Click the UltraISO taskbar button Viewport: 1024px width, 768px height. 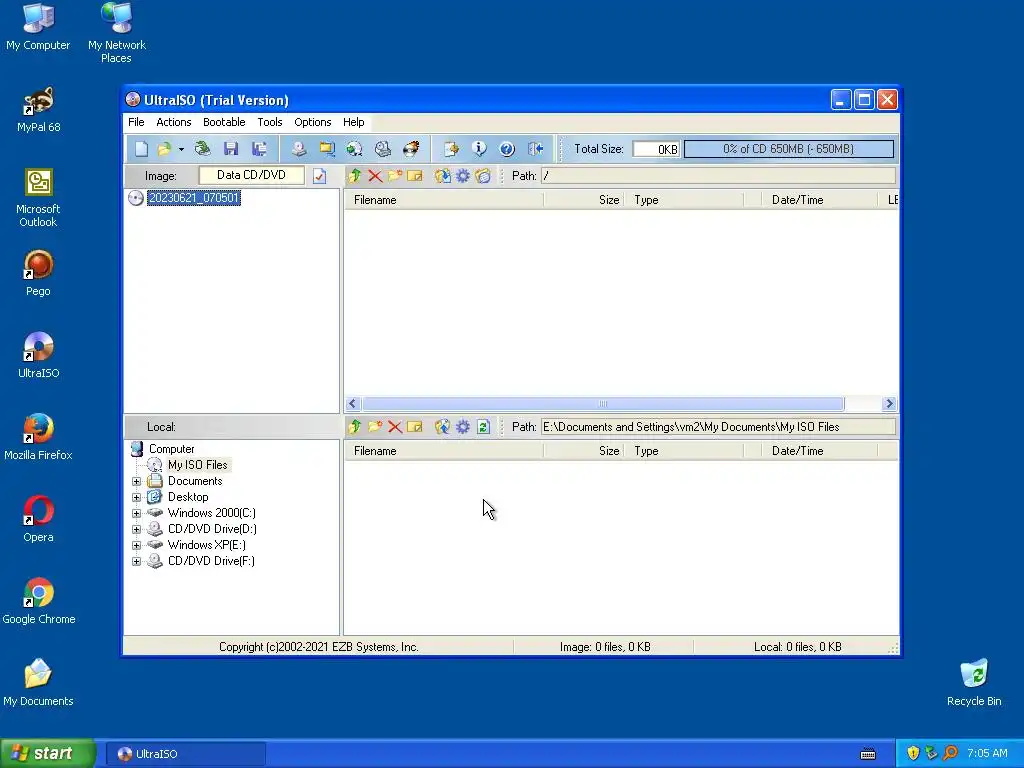[x=185, y=754]
